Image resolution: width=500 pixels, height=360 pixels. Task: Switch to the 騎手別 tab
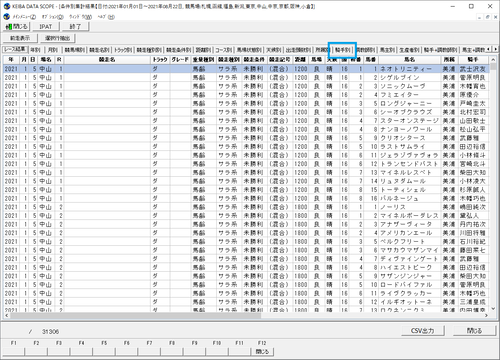click(343, 50)
